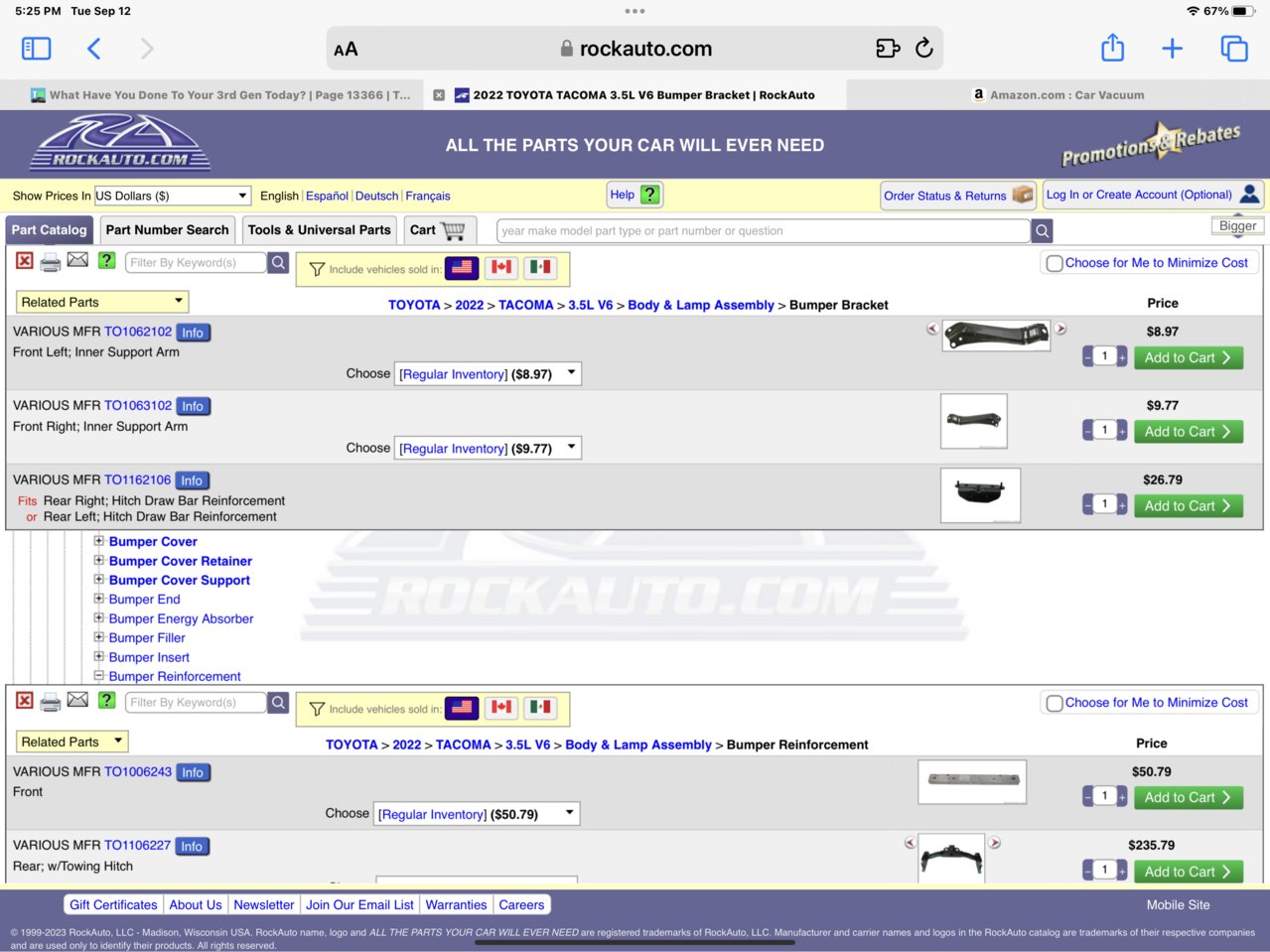Click the Español language link

click(327, 196)
